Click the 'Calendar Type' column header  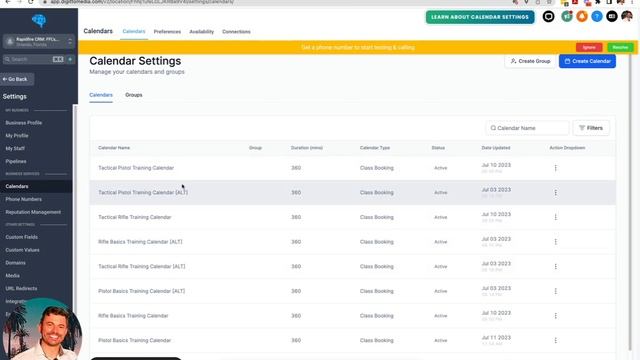pos(375,148)
